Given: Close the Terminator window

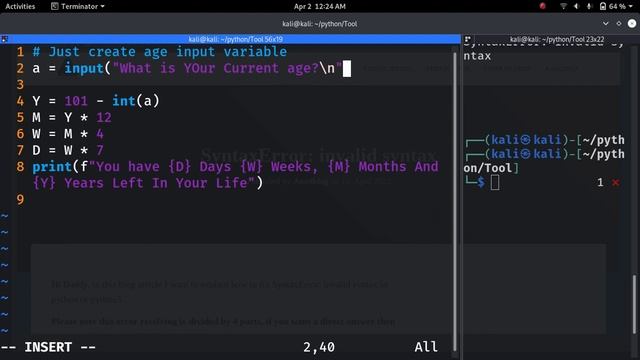Looking at the screenshot, I should tap(632, 24).
